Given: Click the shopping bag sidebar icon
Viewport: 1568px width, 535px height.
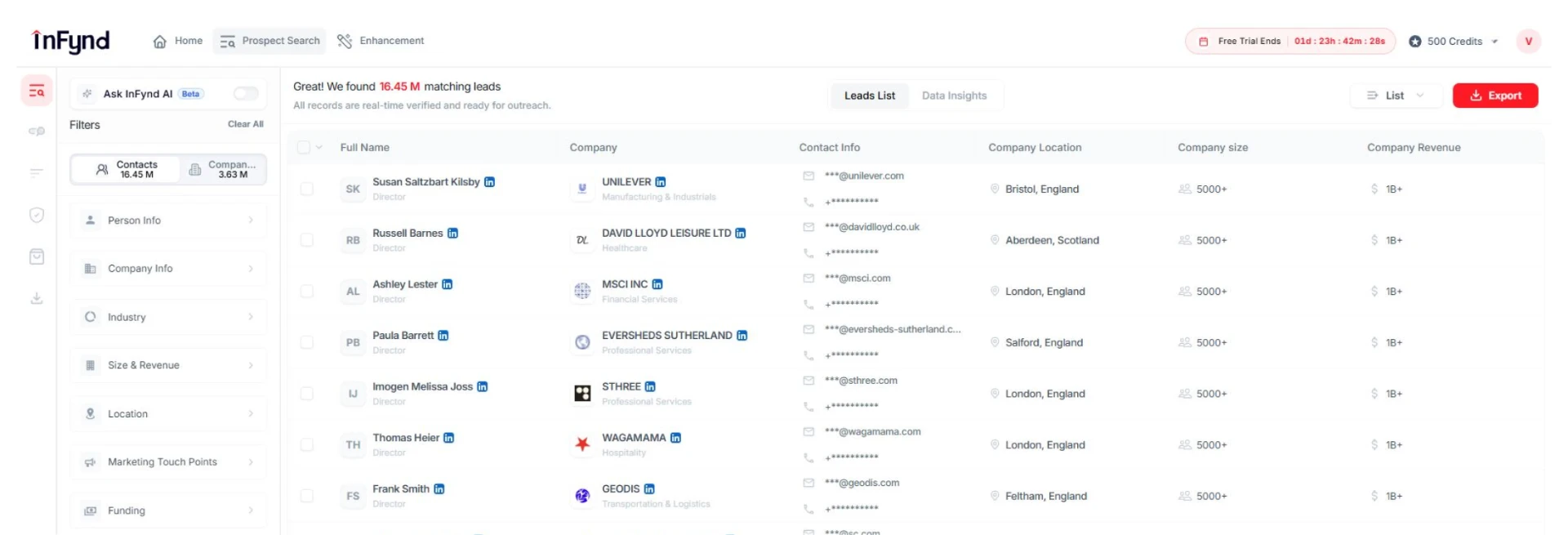Looking at the screenshot, I should [37, 256].
